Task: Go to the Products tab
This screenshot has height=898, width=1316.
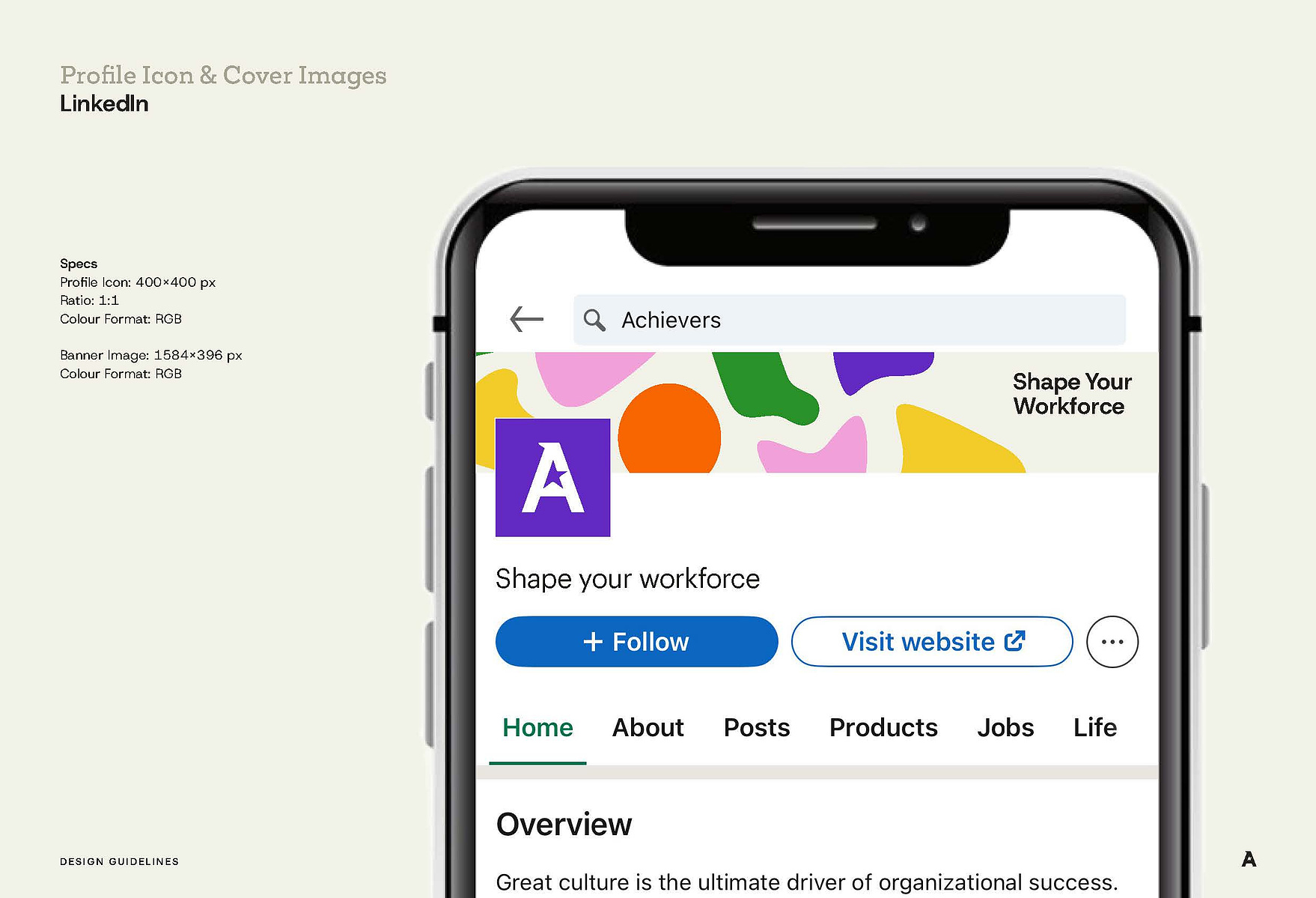Action: [883, 727]
